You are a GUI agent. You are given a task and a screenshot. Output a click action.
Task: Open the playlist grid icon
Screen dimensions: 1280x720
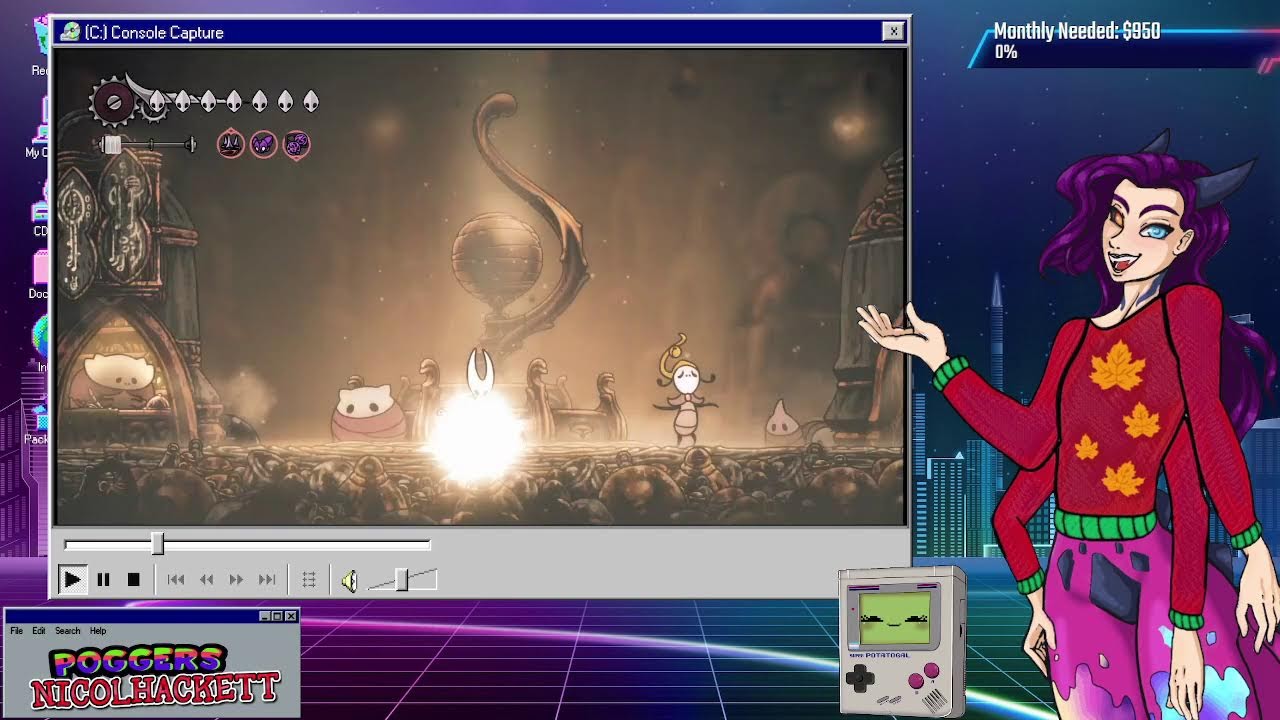point(309,580)
